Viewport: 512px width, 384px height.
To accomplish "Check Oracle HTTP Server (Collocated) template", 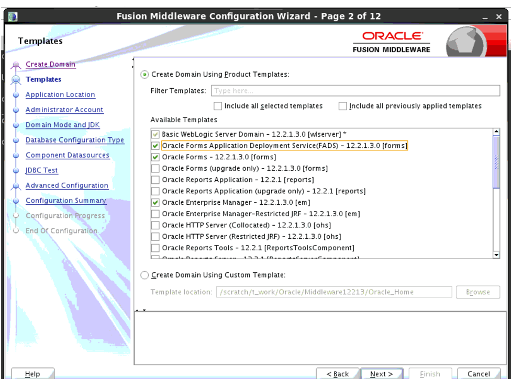I will [x=155, y=225].
